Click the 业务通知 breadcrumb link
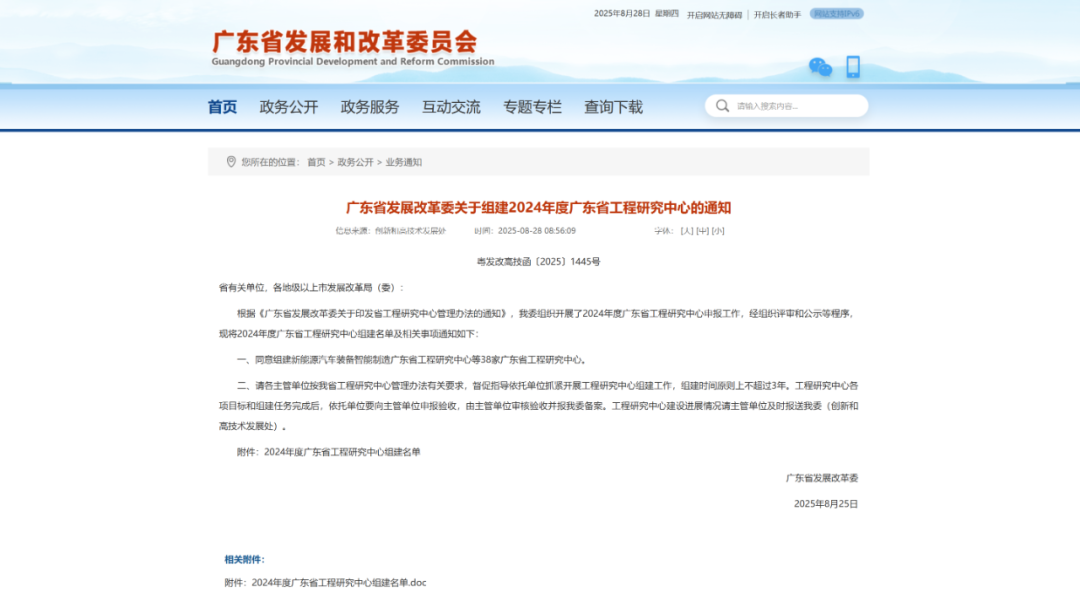This screenshot has height=602, width=1080. [x=404, y=162]
